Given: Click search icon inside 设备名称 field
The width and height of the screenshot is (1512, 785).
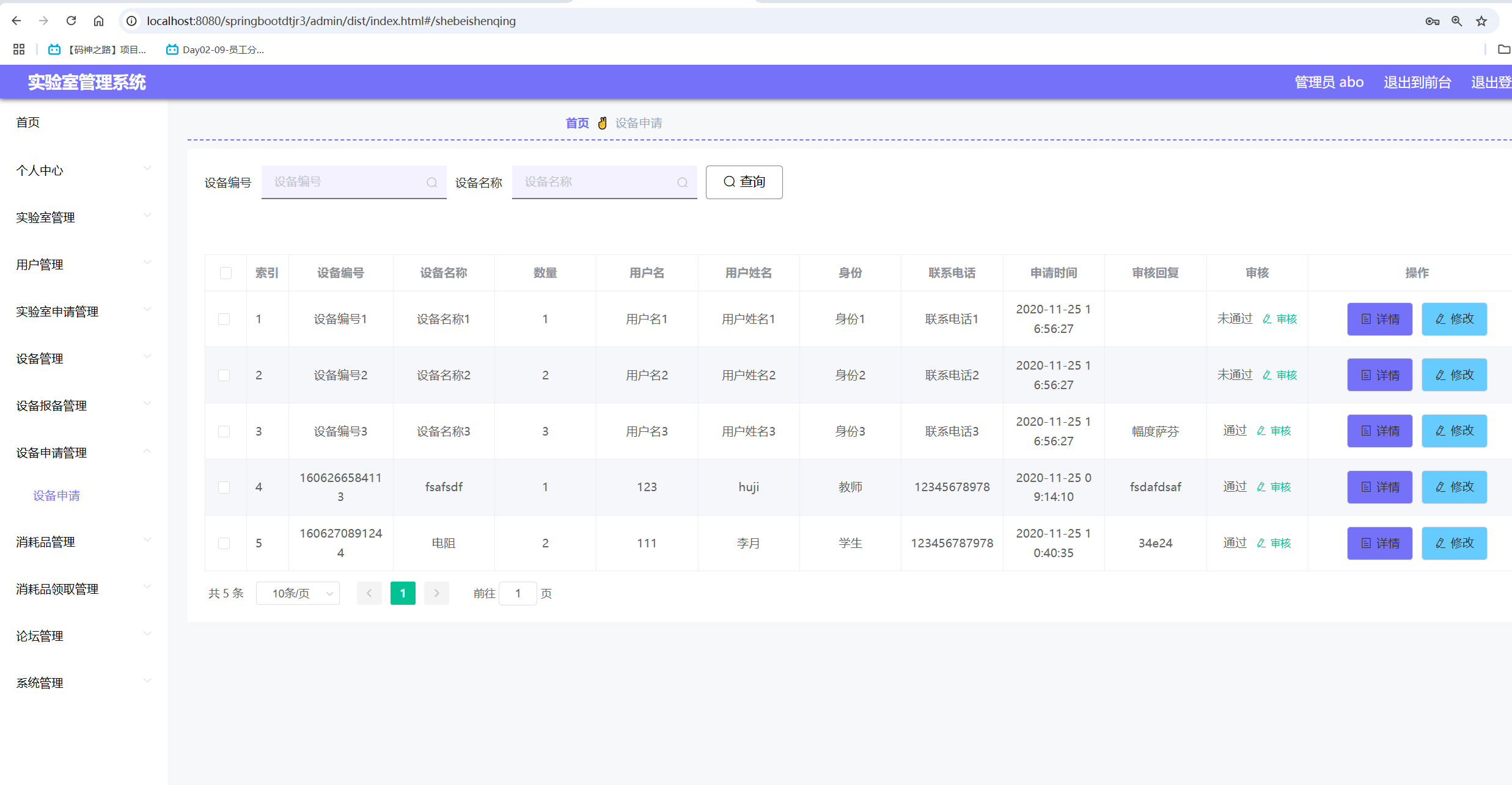Looking at the screenshot, I should click(682, 182).
